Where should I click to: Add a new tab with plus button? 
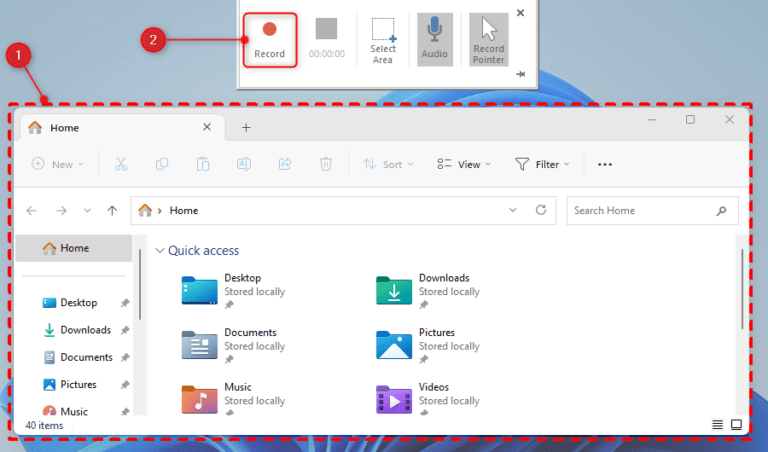246,127
